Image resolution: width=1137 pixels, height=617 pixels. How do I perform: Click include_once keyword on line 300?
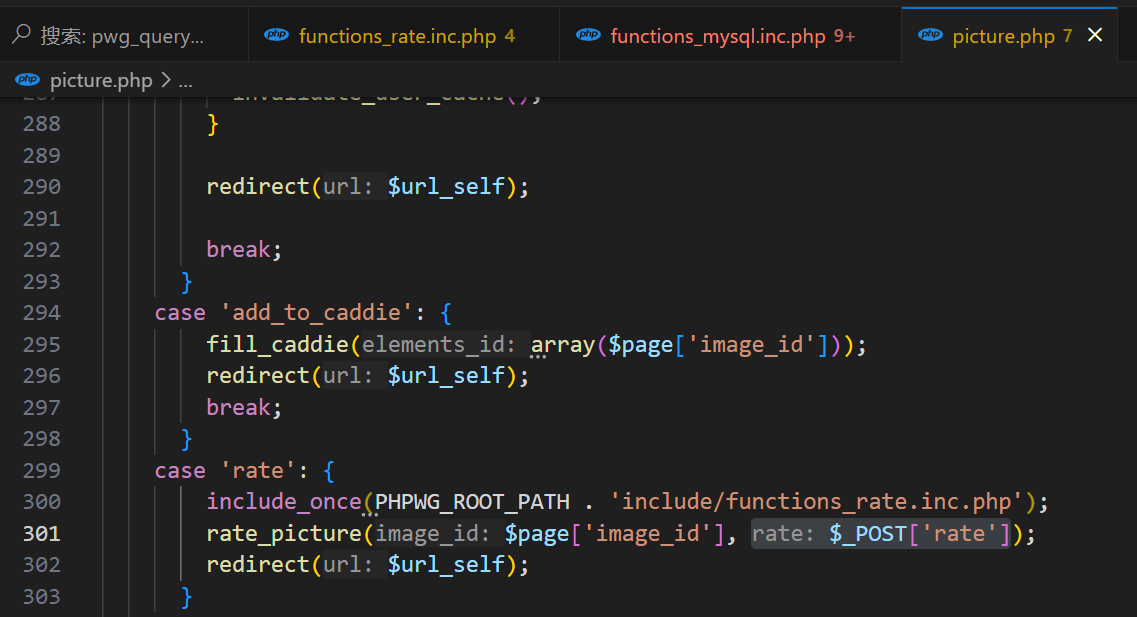pos(284,502)
